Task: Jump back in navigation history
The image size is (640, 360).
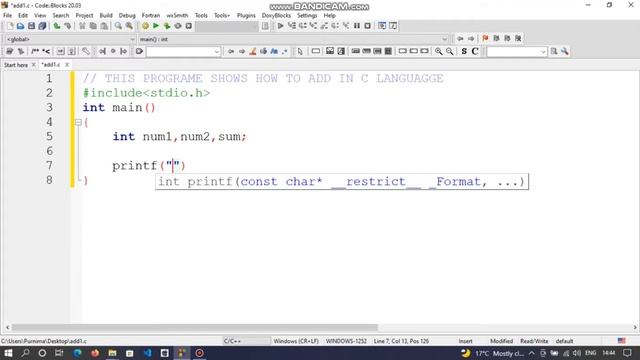Action: click(460, 38)
